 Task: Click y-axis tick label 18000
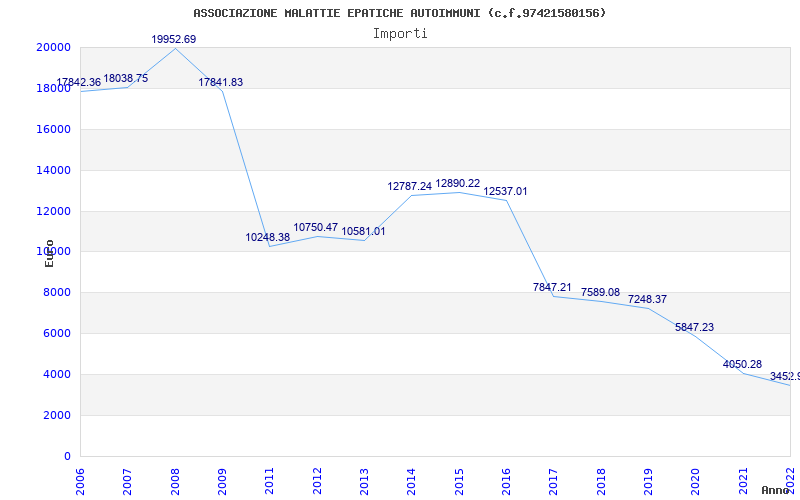53,88
